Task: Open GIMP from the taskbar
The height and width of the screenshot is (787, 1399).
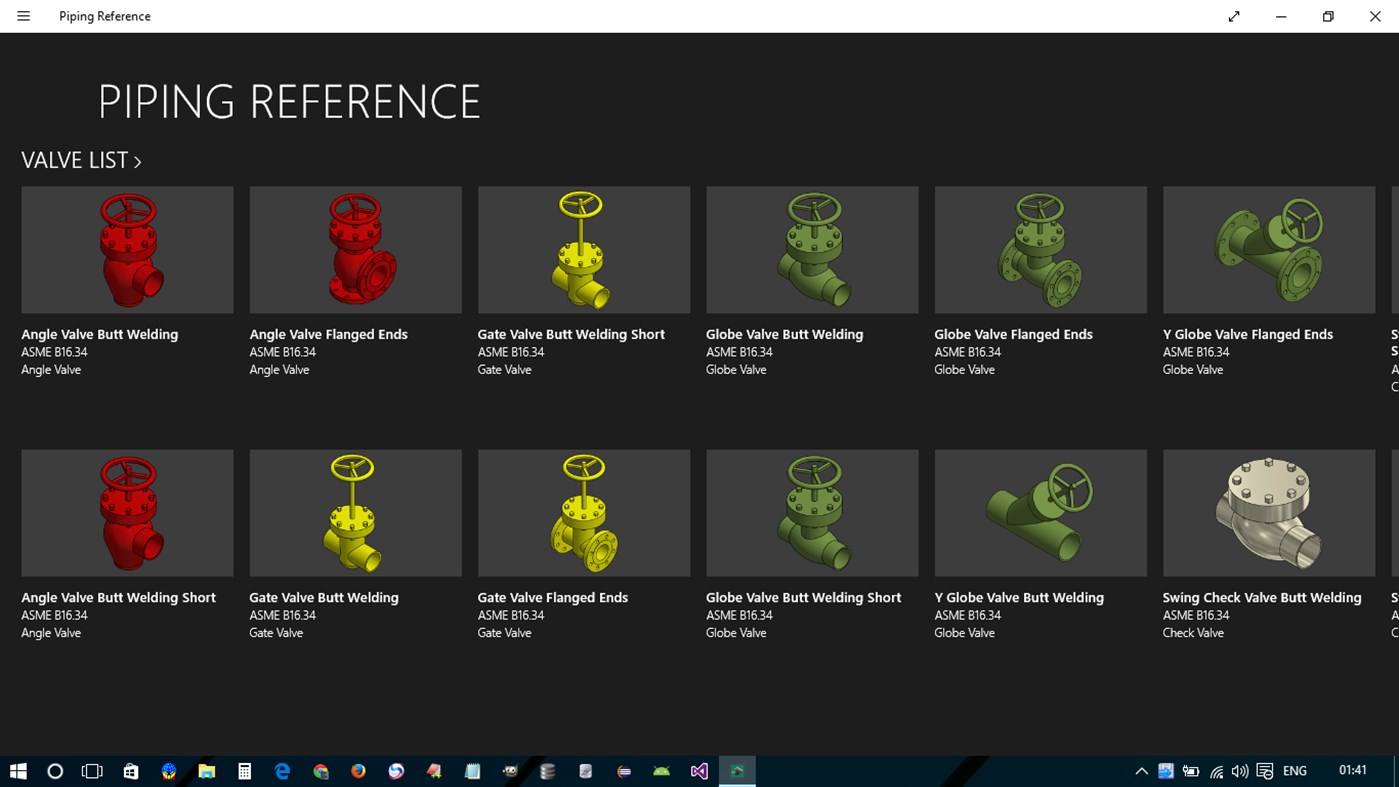Action: pyautogui.click(x=510, y=770)
